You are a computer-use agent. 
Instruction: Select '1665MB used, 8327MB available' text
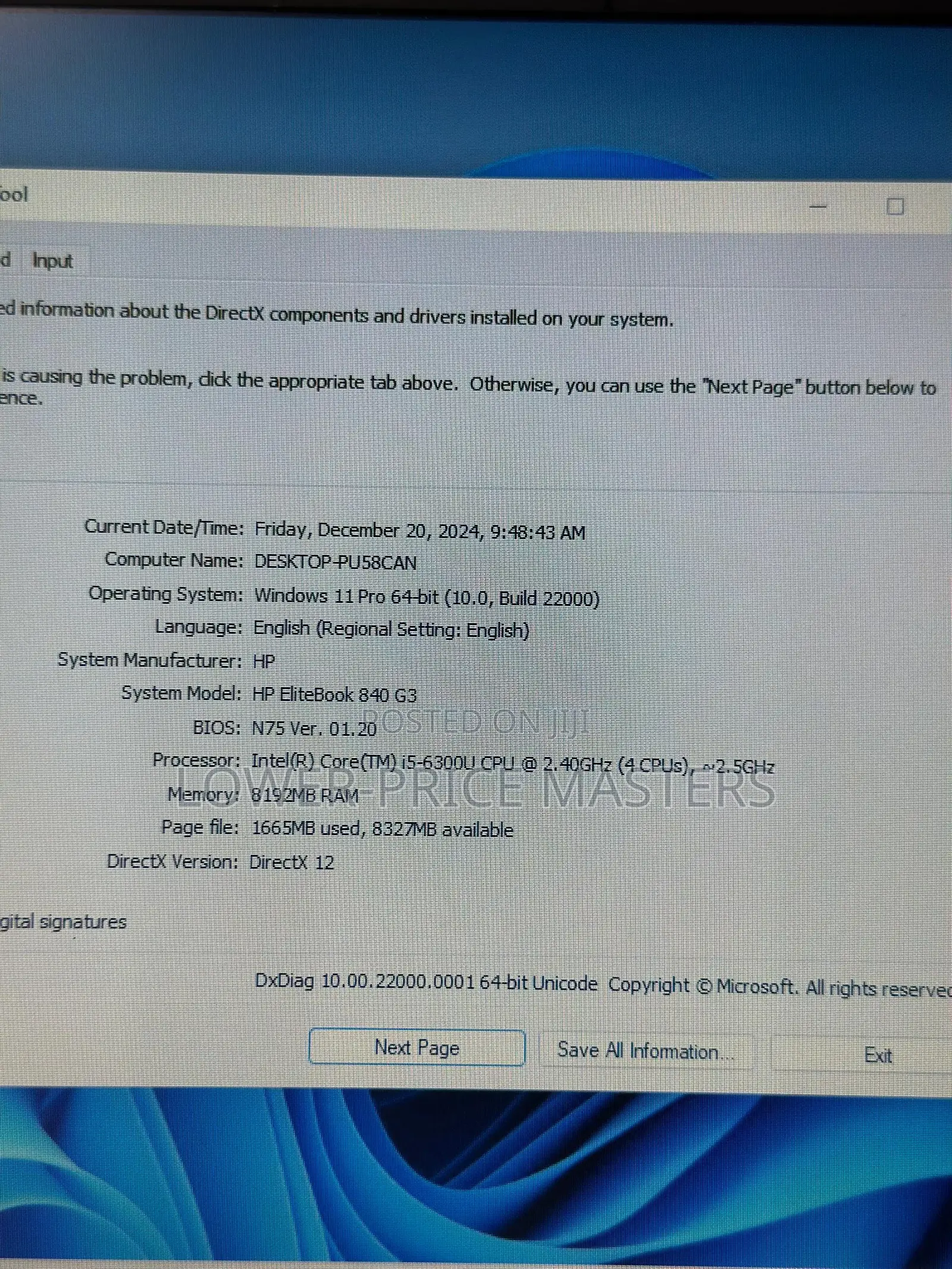tap(382, 829)
